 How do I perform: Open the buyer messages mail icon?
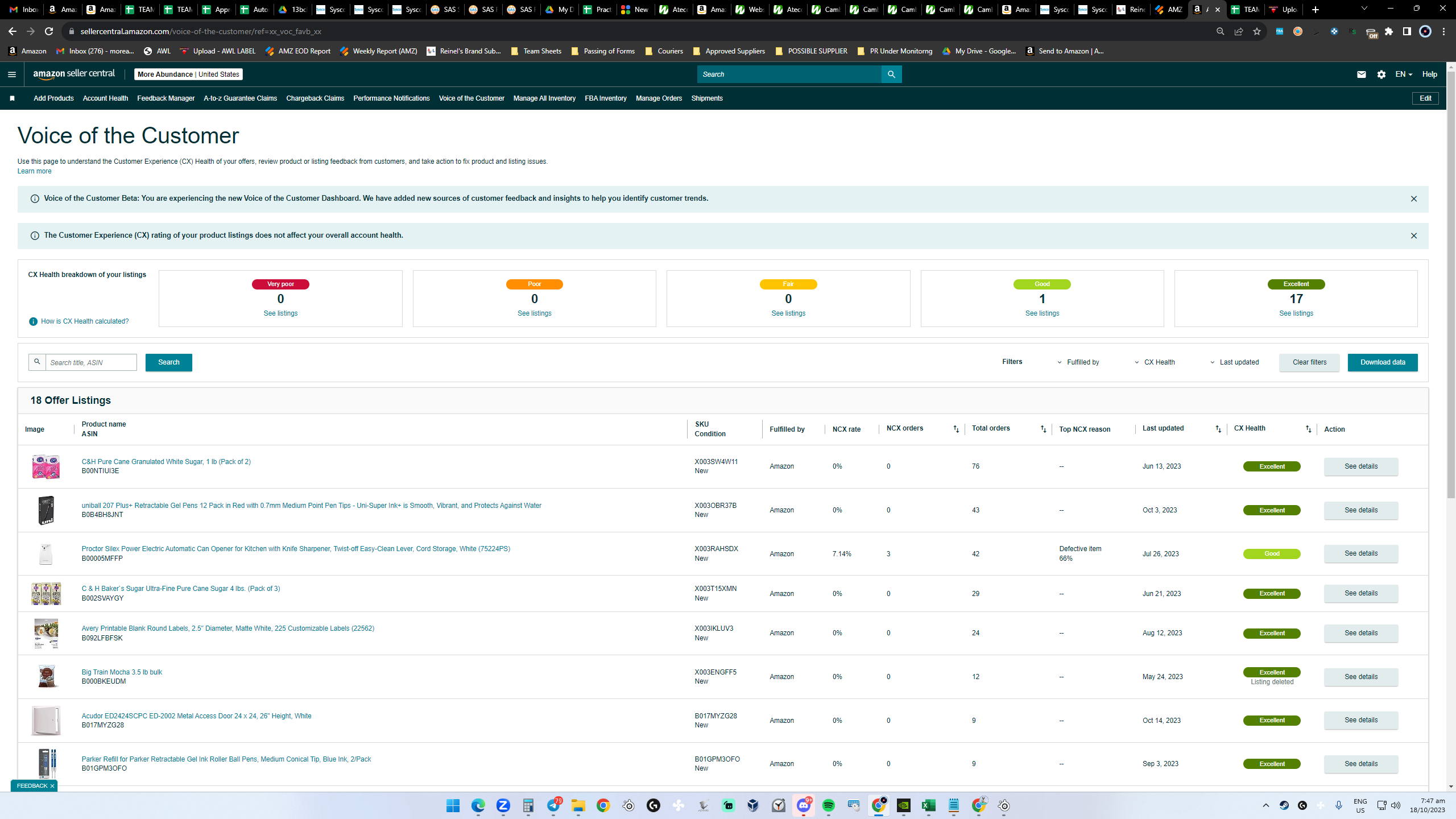pyautogui.click(x=1361, y=75)
